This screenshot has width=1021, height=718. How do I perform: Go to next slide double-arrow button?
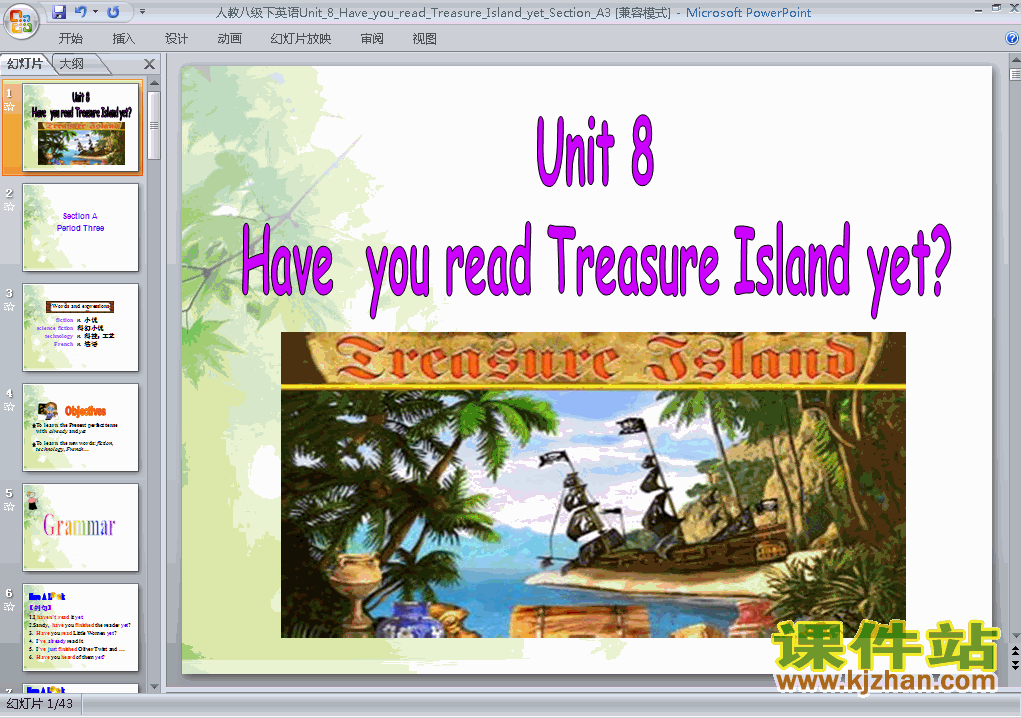(x=1015, y=665)
